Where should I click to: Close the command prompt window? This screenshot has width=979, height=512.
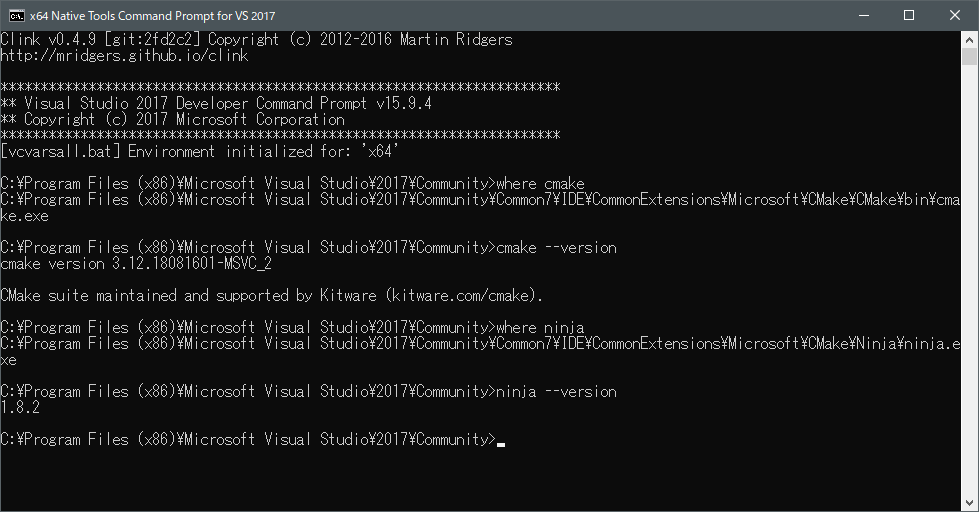coord(955,16)
